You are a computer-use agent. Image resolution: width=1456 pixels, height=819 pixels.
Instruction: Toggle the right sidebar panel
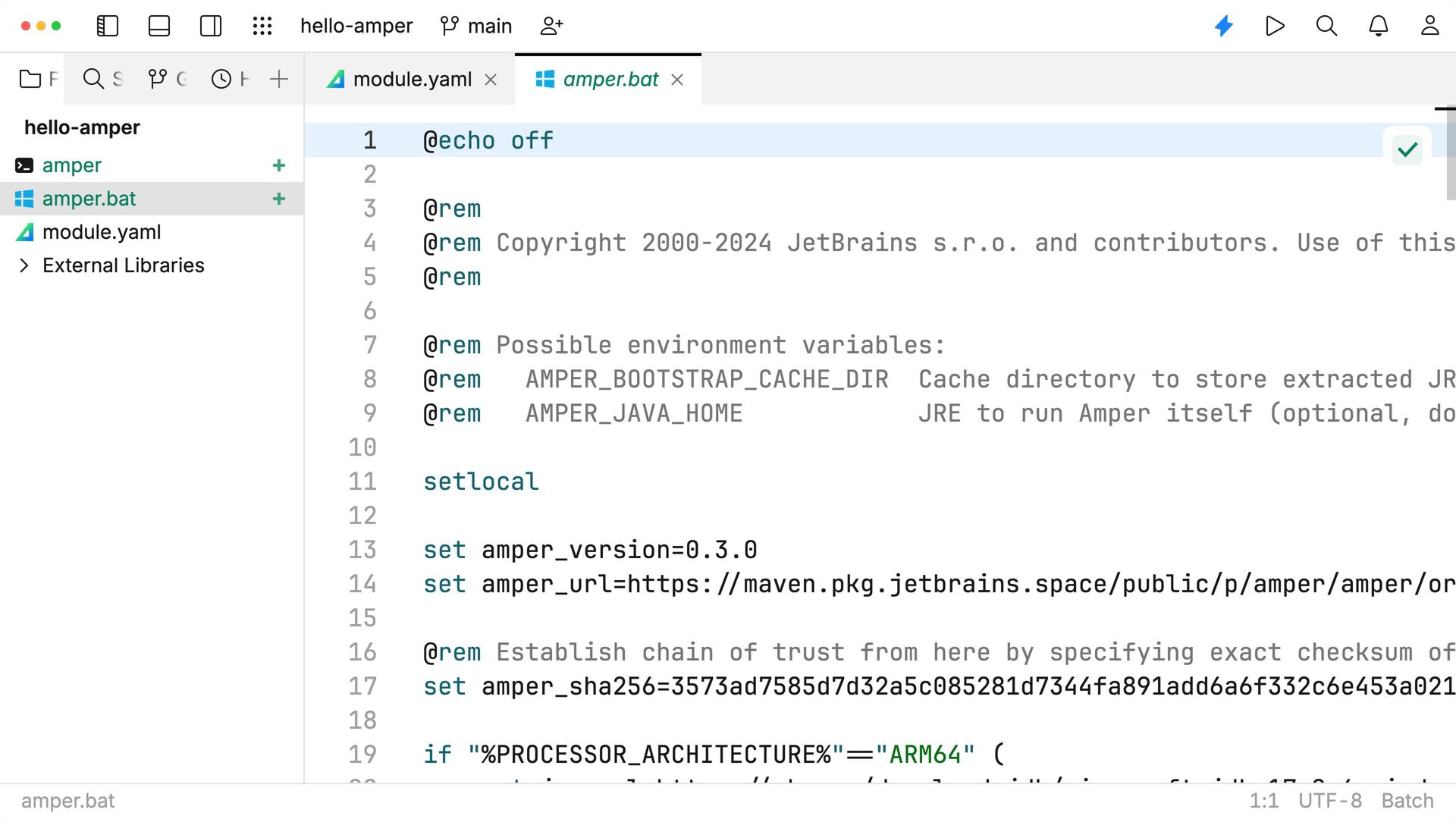click(211, 26)
